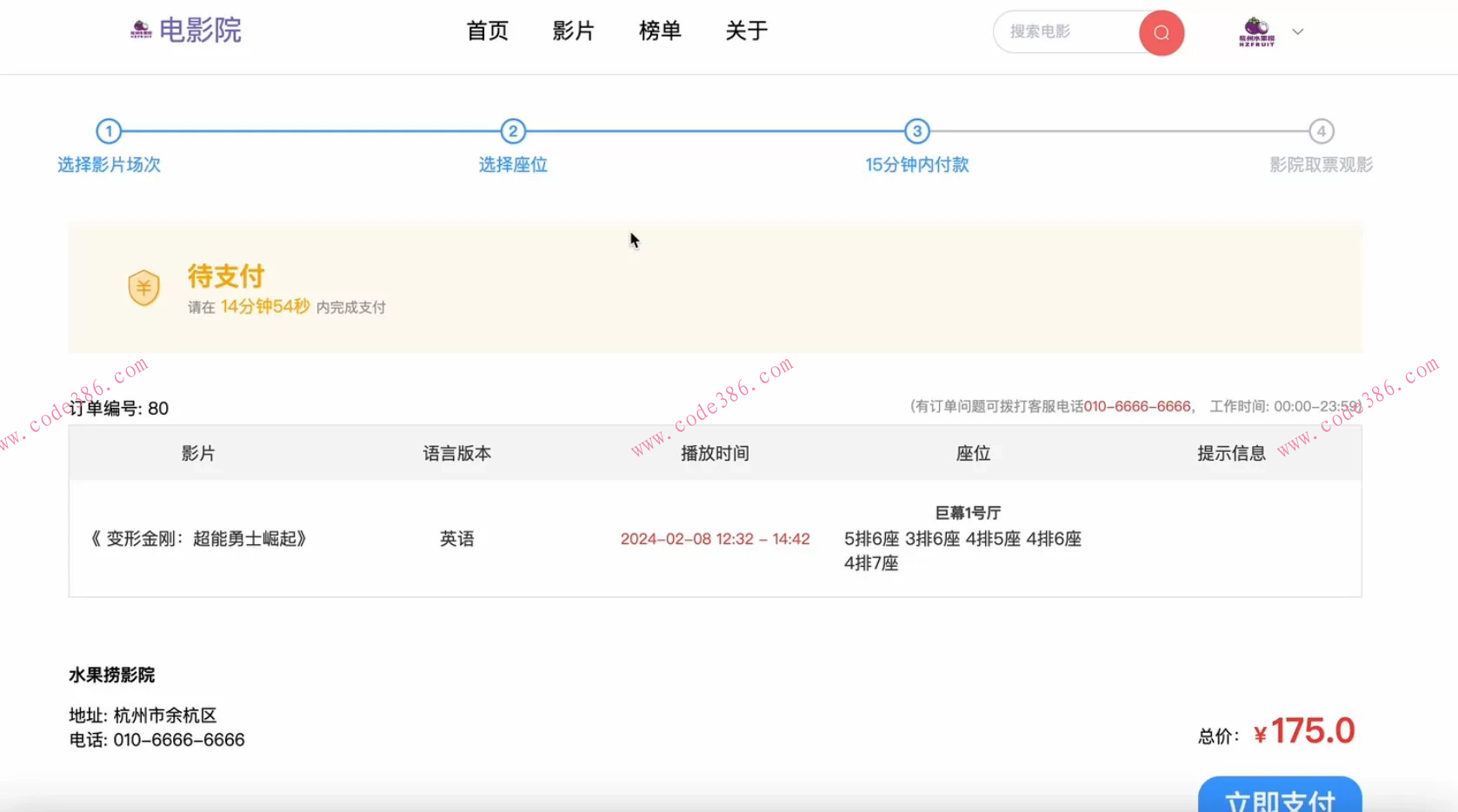
Task: Open the 关于 menu item
Action: 746,31
